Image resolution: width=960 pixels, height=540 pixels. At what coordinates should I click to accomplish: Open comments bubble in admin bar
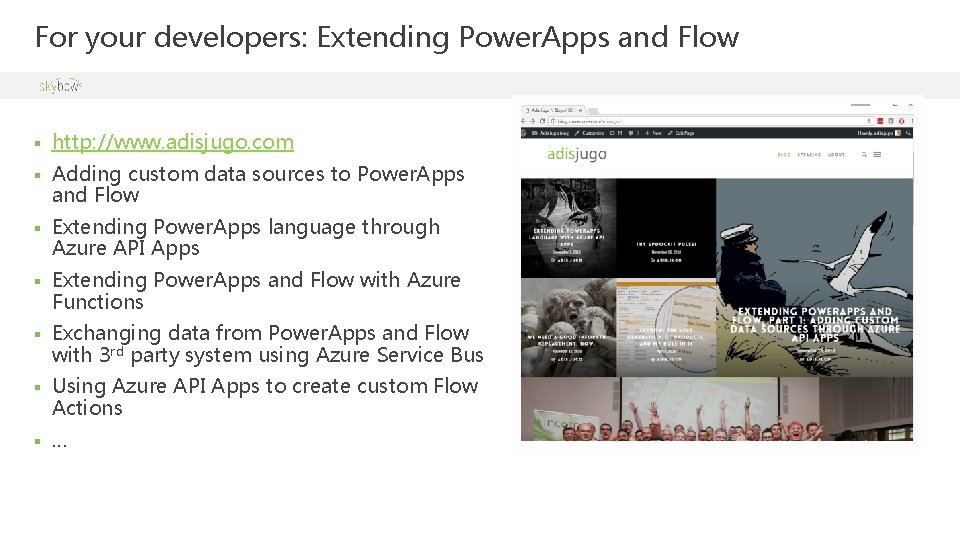[x=634, y=133]
